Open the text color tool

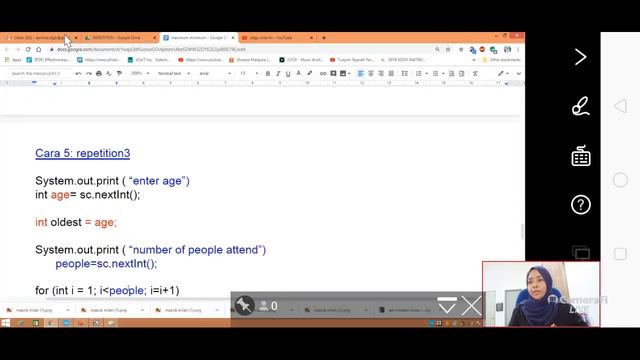pos(299,73)
